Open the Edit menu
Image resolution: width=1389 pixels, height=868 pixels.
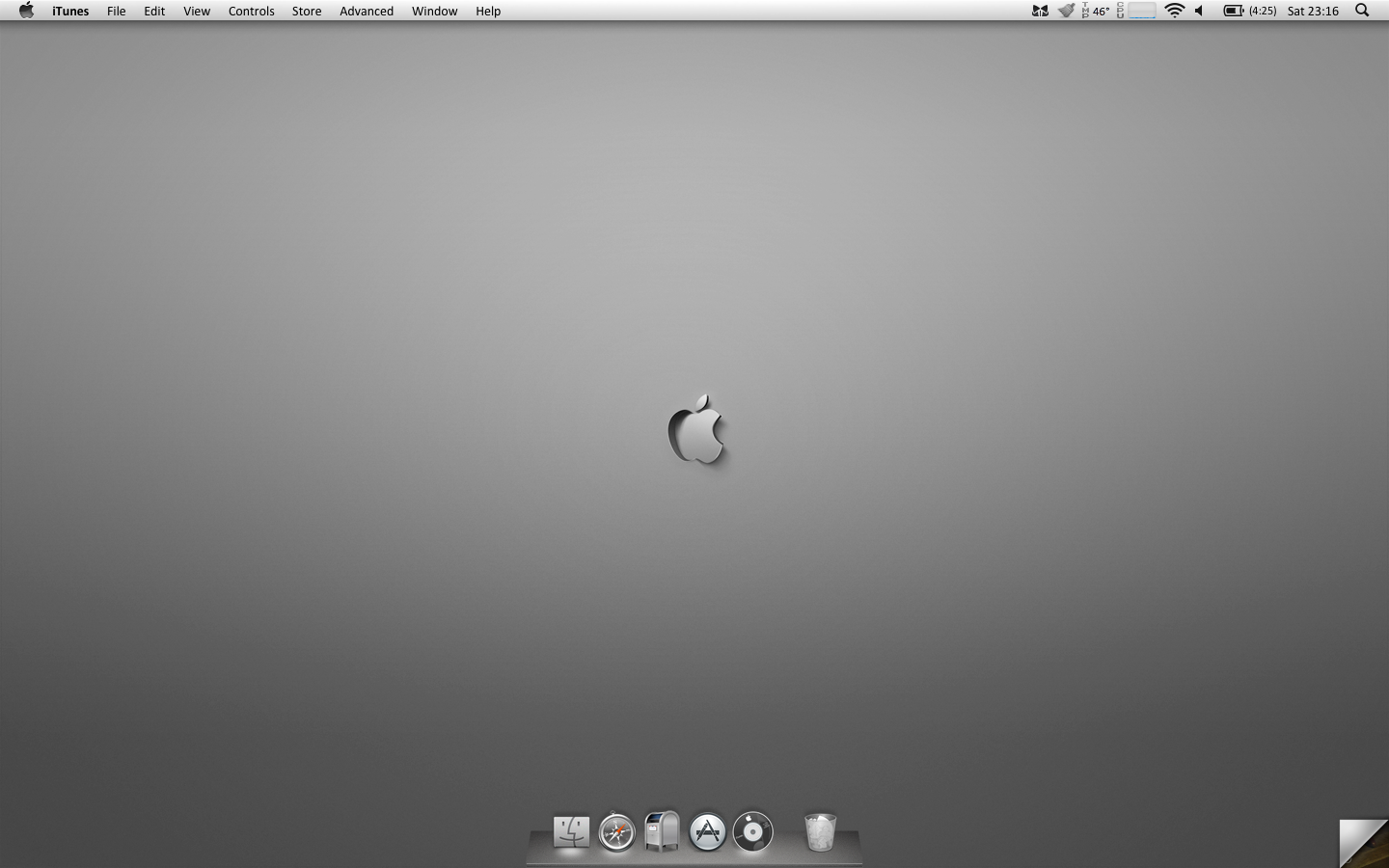click(154, 11)
